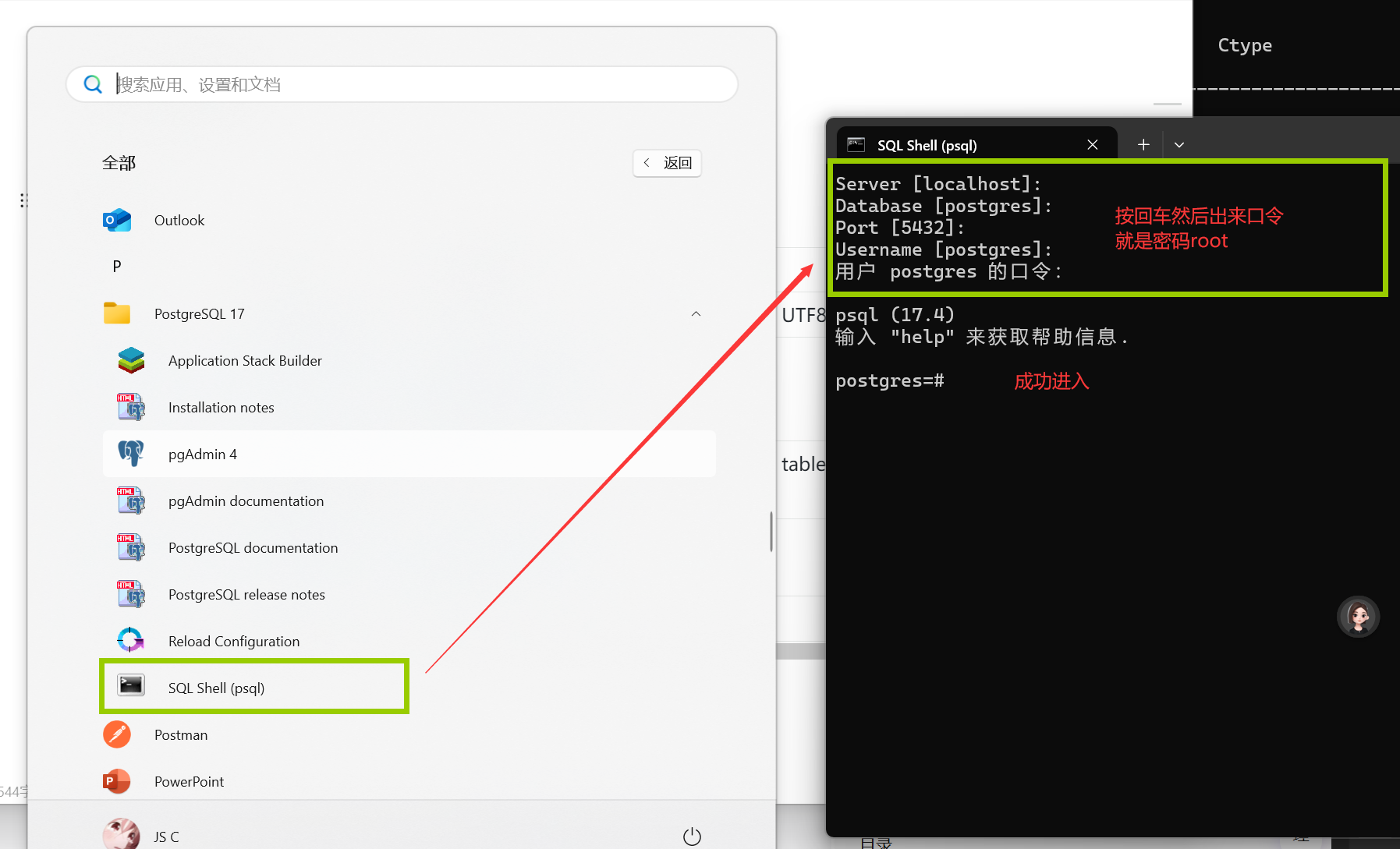This screenshot has width=1400, height=849.
Task: Select the SQL Shell (psql) terminal tab
Action: [976, 145]
